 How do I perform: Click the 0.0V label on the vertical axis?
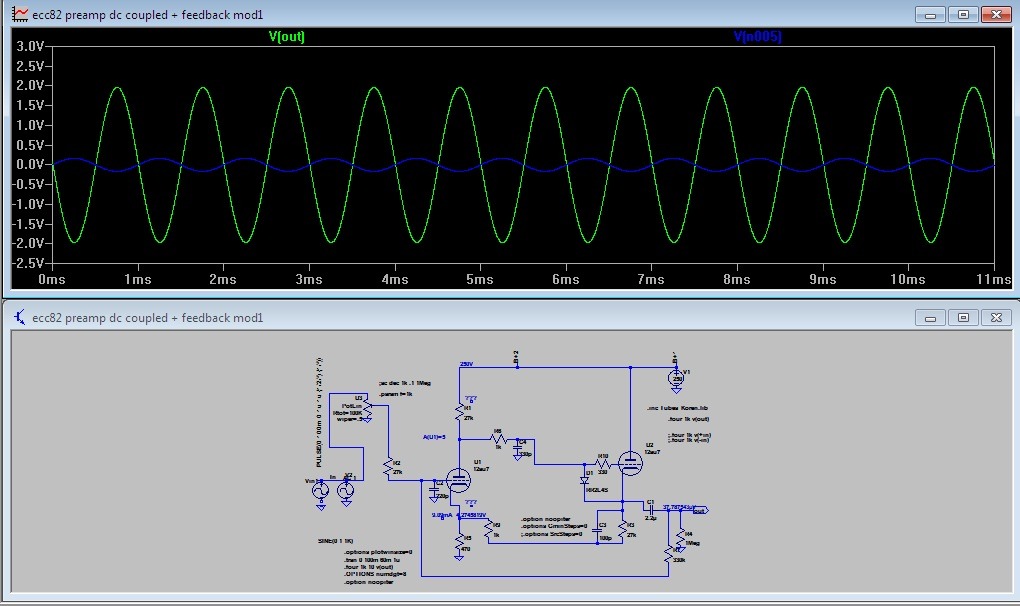(x=30, y=165)
